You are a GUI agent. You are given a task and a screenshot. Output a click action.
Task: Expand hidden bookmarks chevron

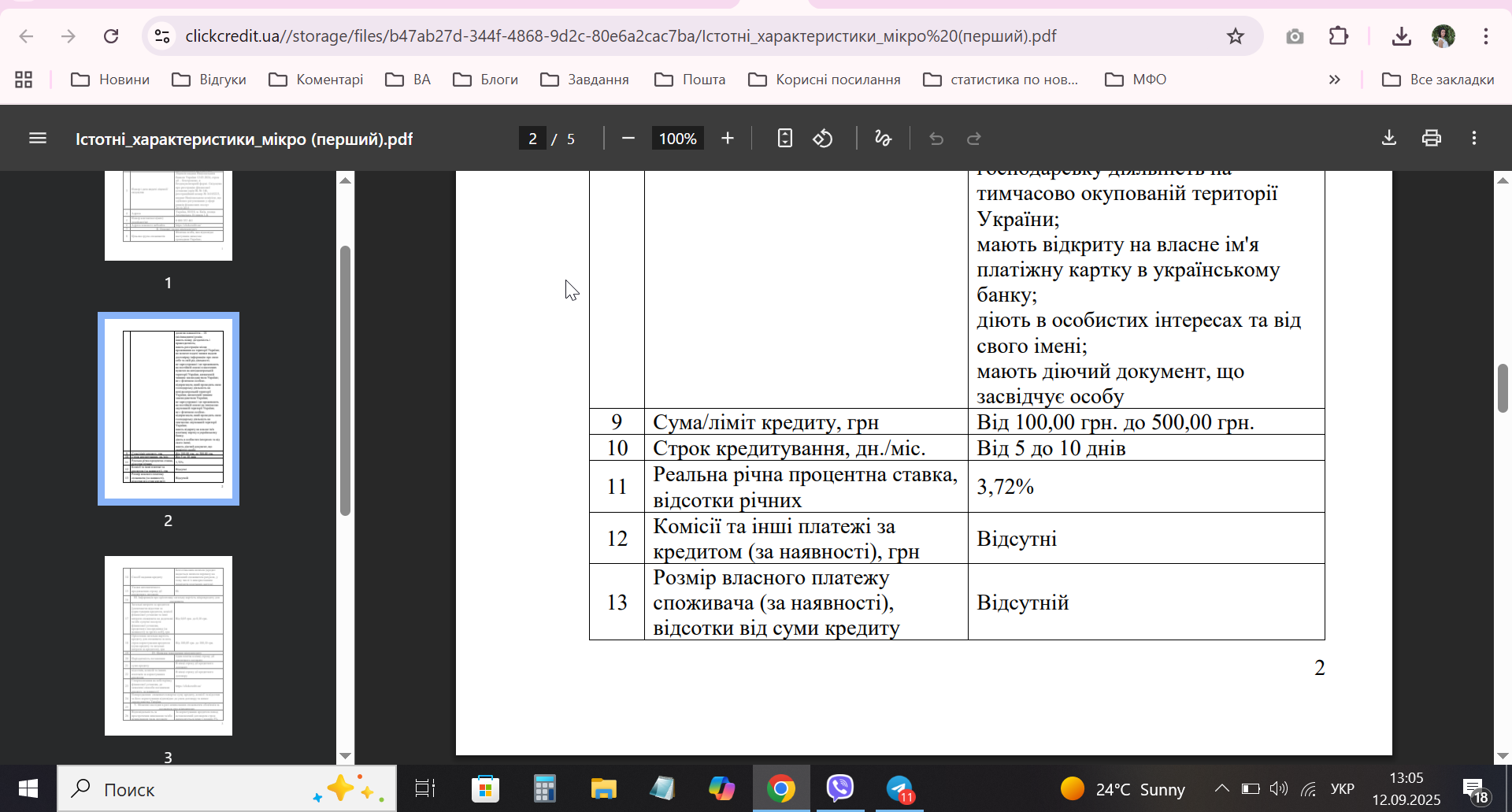pos(1334,80)
